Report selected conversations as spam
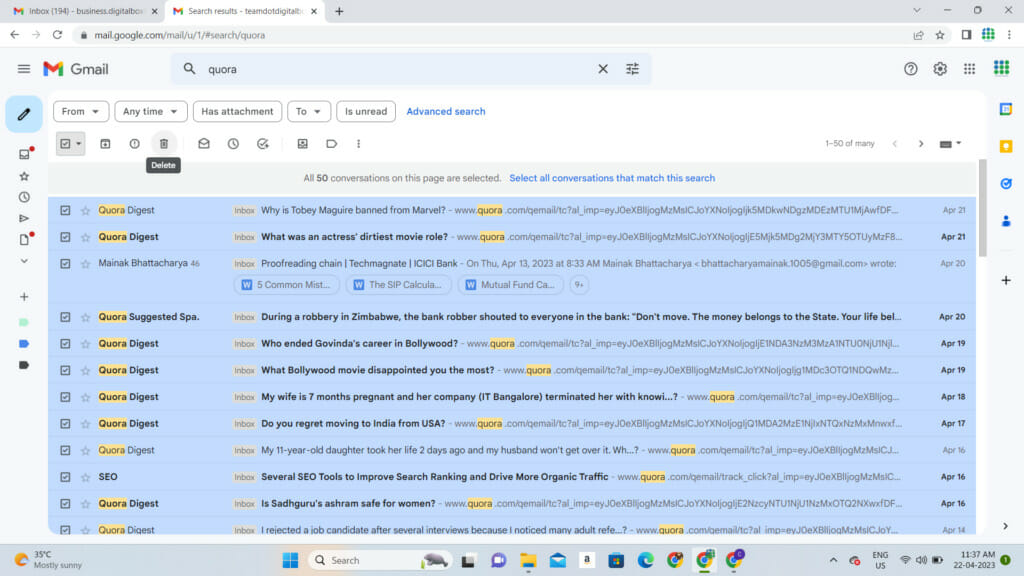This screenshot has height=576, width=1024. [x=134, y=143]
